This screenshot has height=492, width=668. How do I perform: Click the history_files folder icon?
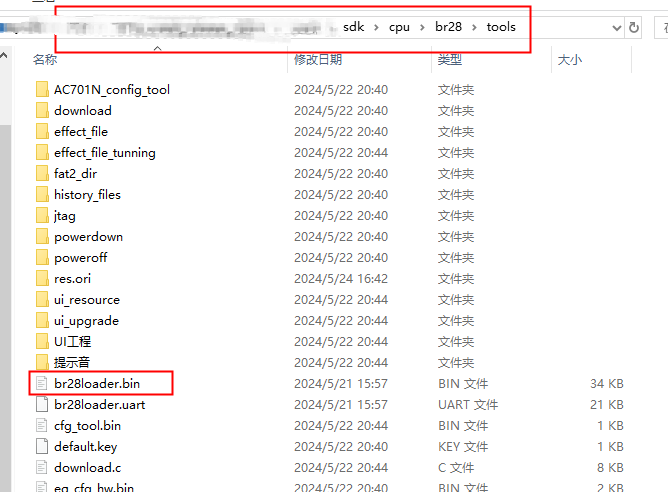(42, 195)
